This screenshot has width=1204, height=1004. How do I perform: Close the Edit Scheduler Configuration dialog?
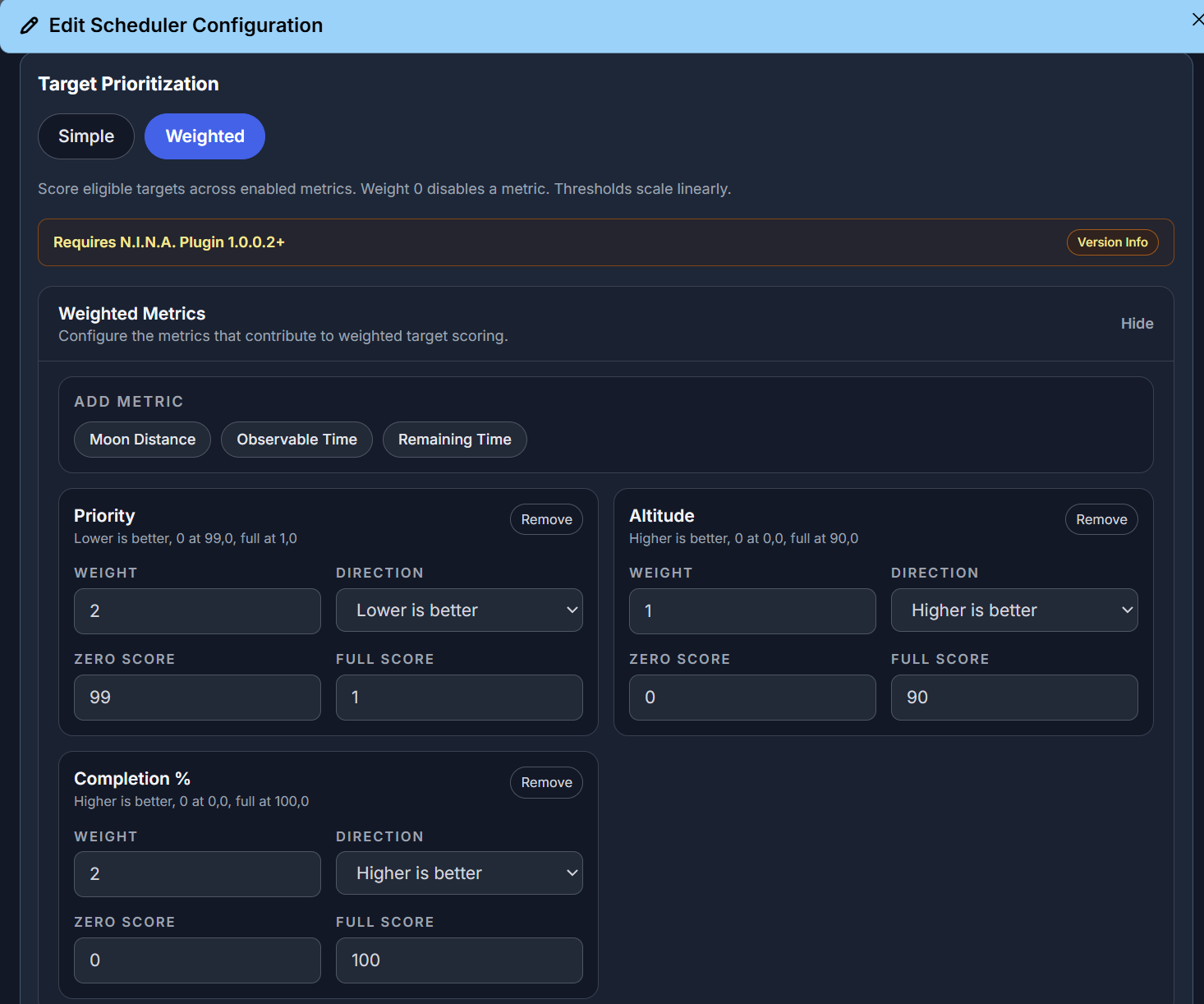(x=1197, y=20)
